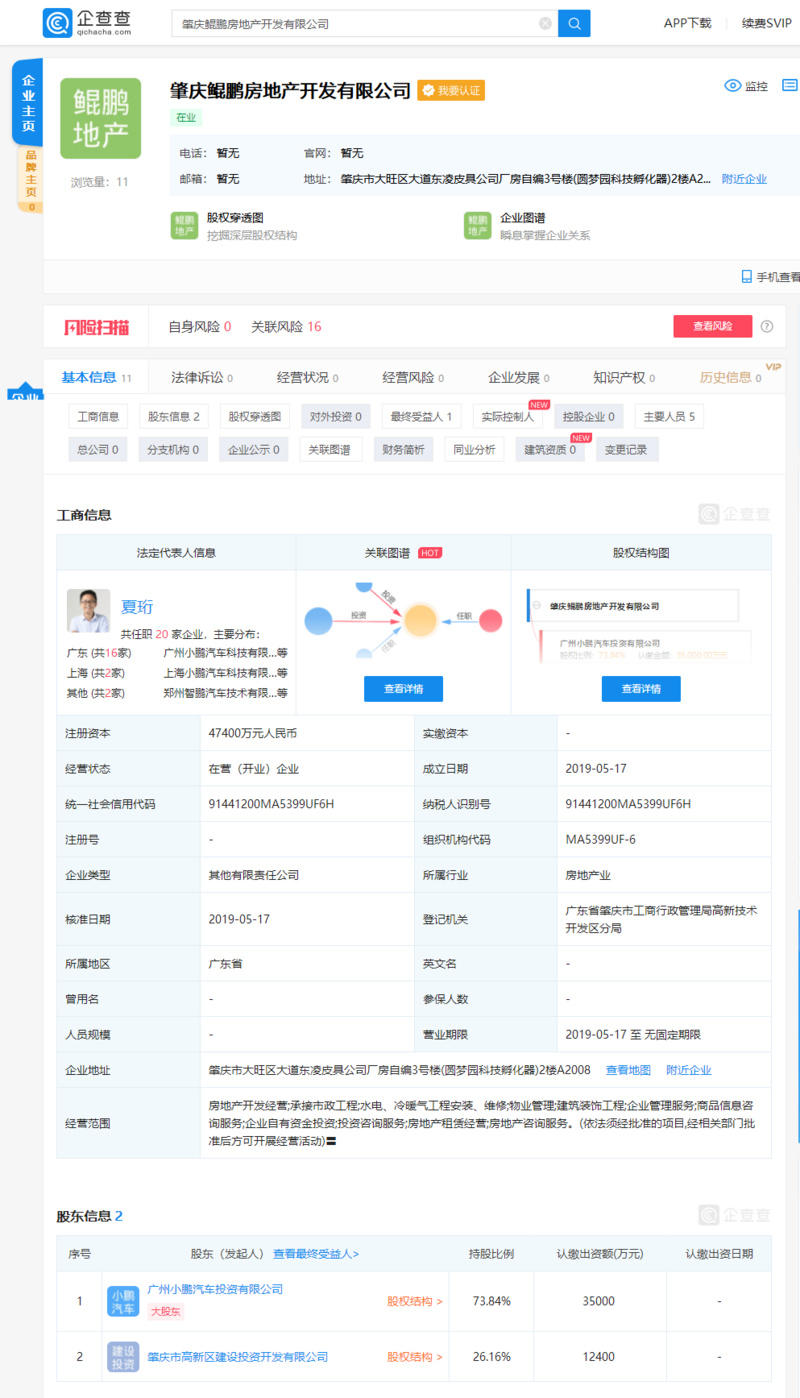
Task: Collapse the 肇庆鲲鹏房地产 node in 股权结构图
Action: pyautogui.click(x=537, y=606)
